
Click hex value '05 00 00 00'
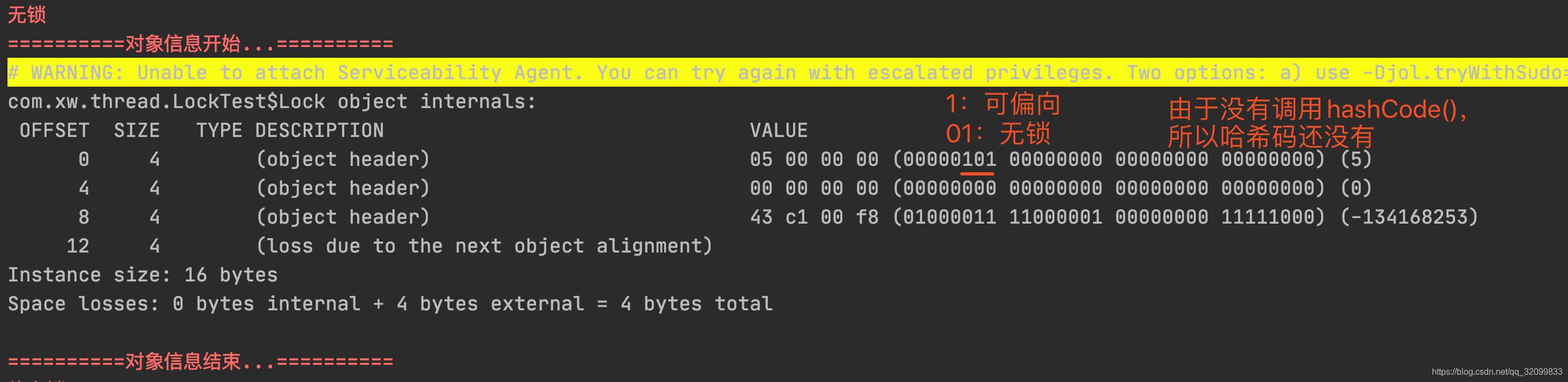814,159
